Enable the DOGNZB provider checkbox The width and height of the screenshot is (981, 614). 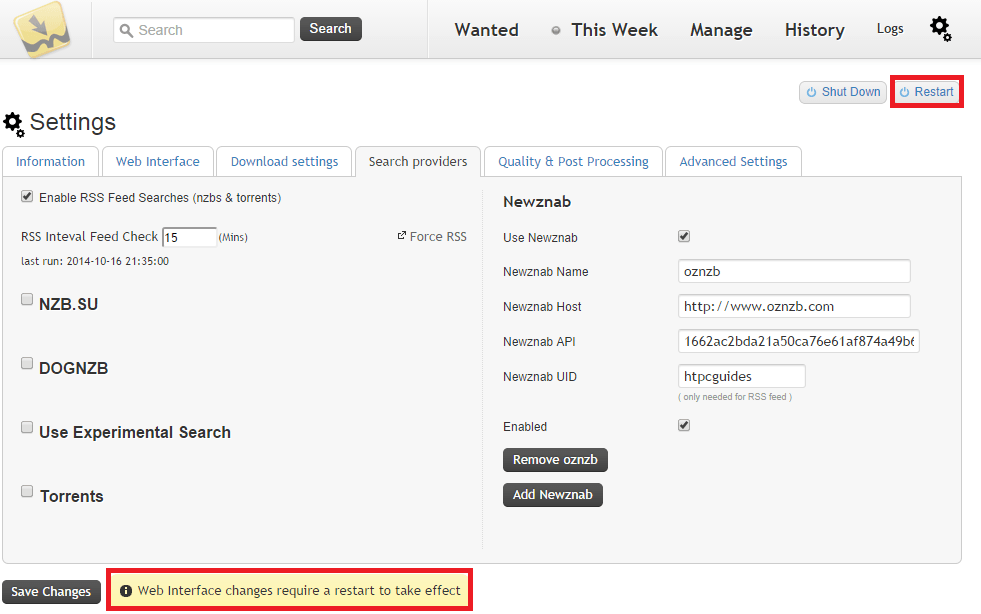(27, 364)
